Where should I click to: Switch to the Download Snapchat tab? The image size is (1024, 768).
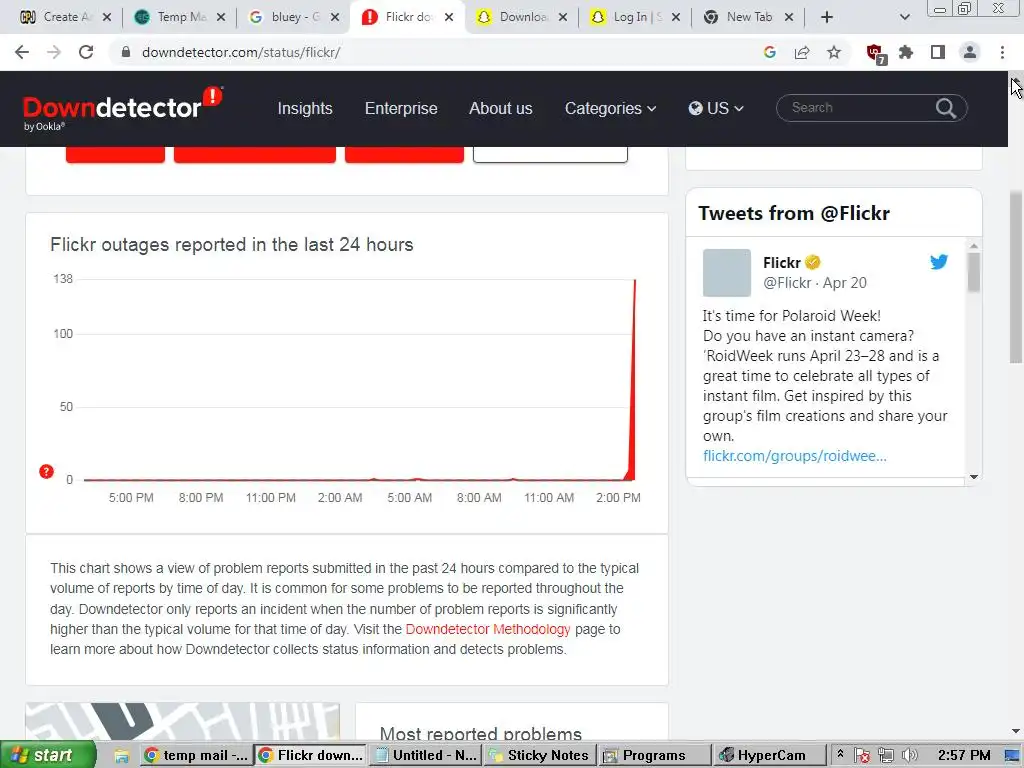[x=521, y=17]
